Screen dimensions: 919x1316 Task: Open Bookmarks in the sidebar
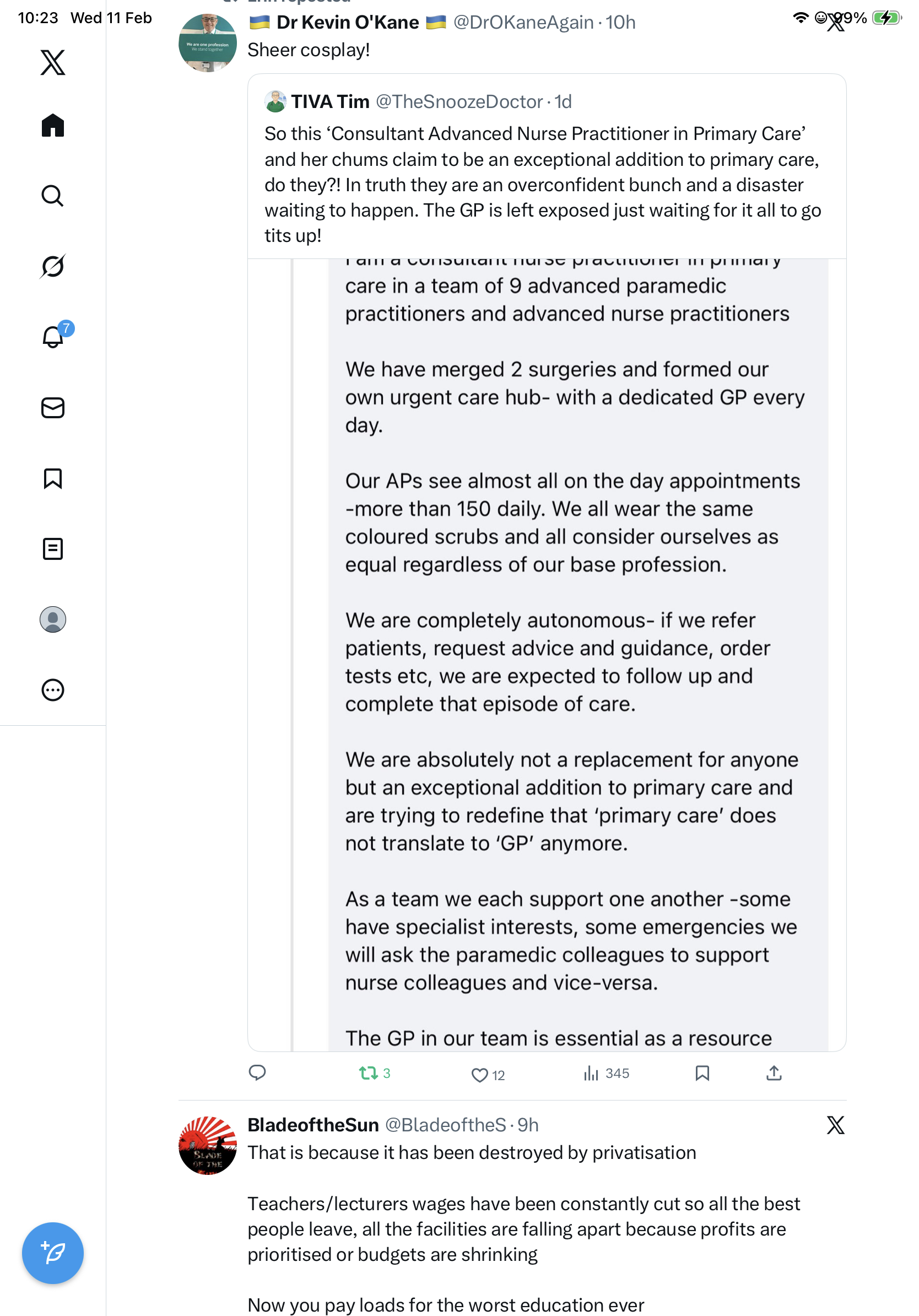[53, 478]
